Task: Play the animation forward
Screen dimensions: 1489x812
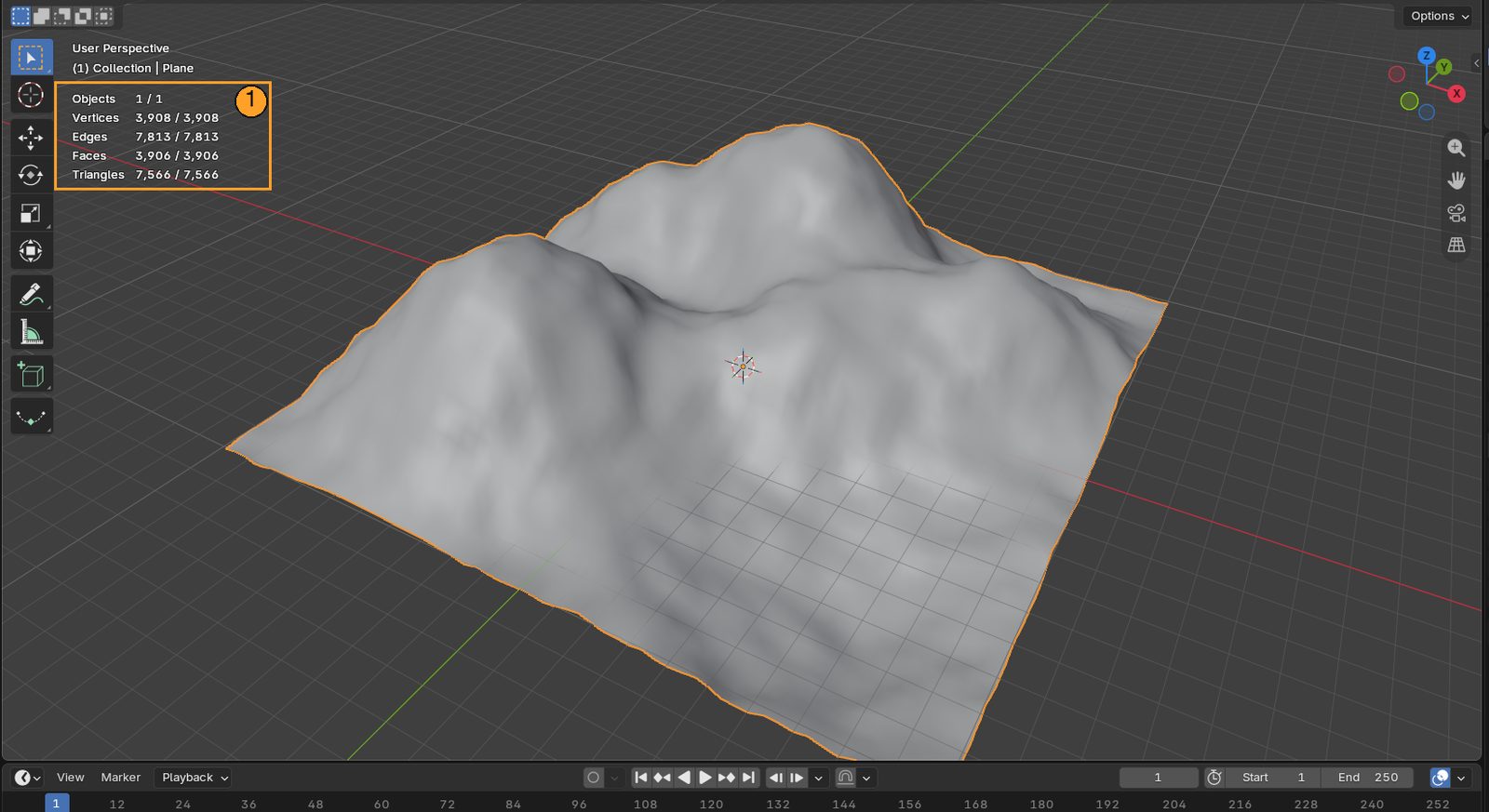Action: [705, 778]
